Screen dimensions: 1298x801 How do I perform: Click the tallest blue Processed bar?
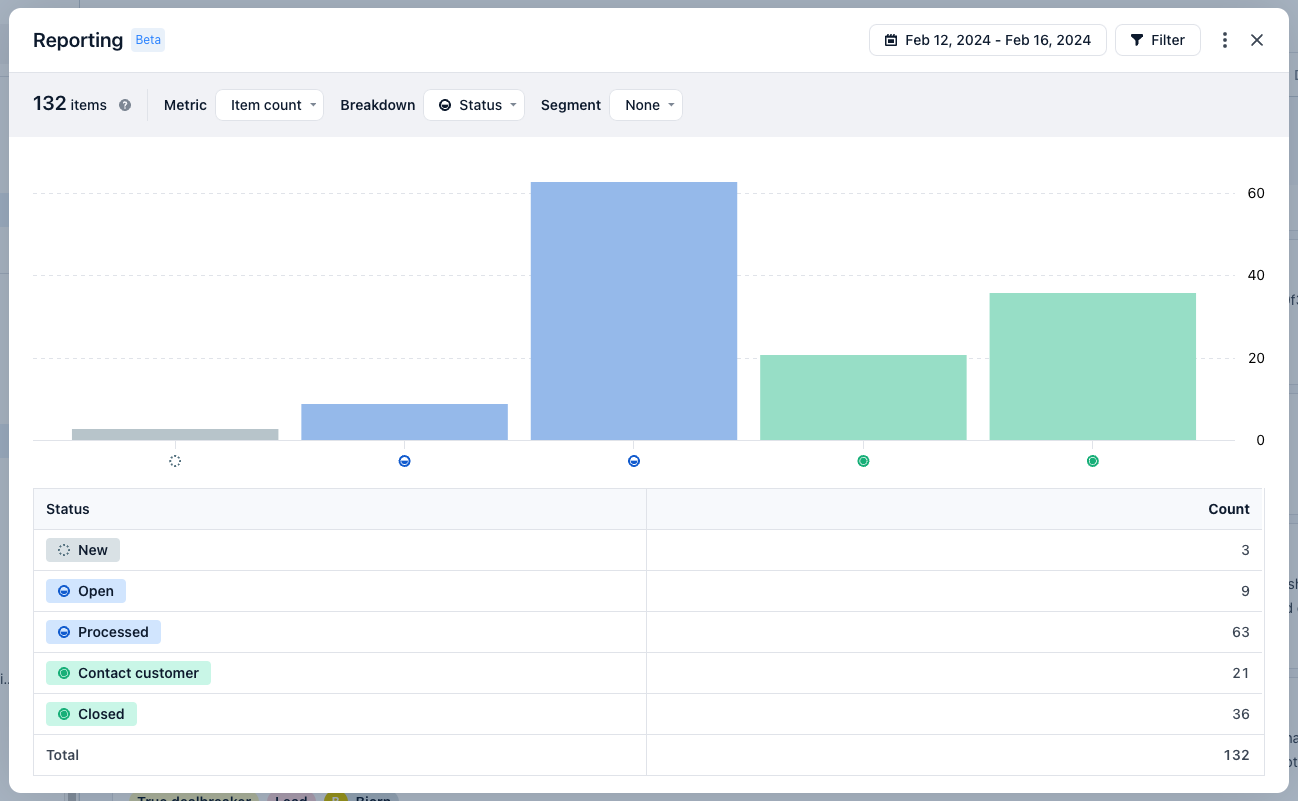pos(634,311)
